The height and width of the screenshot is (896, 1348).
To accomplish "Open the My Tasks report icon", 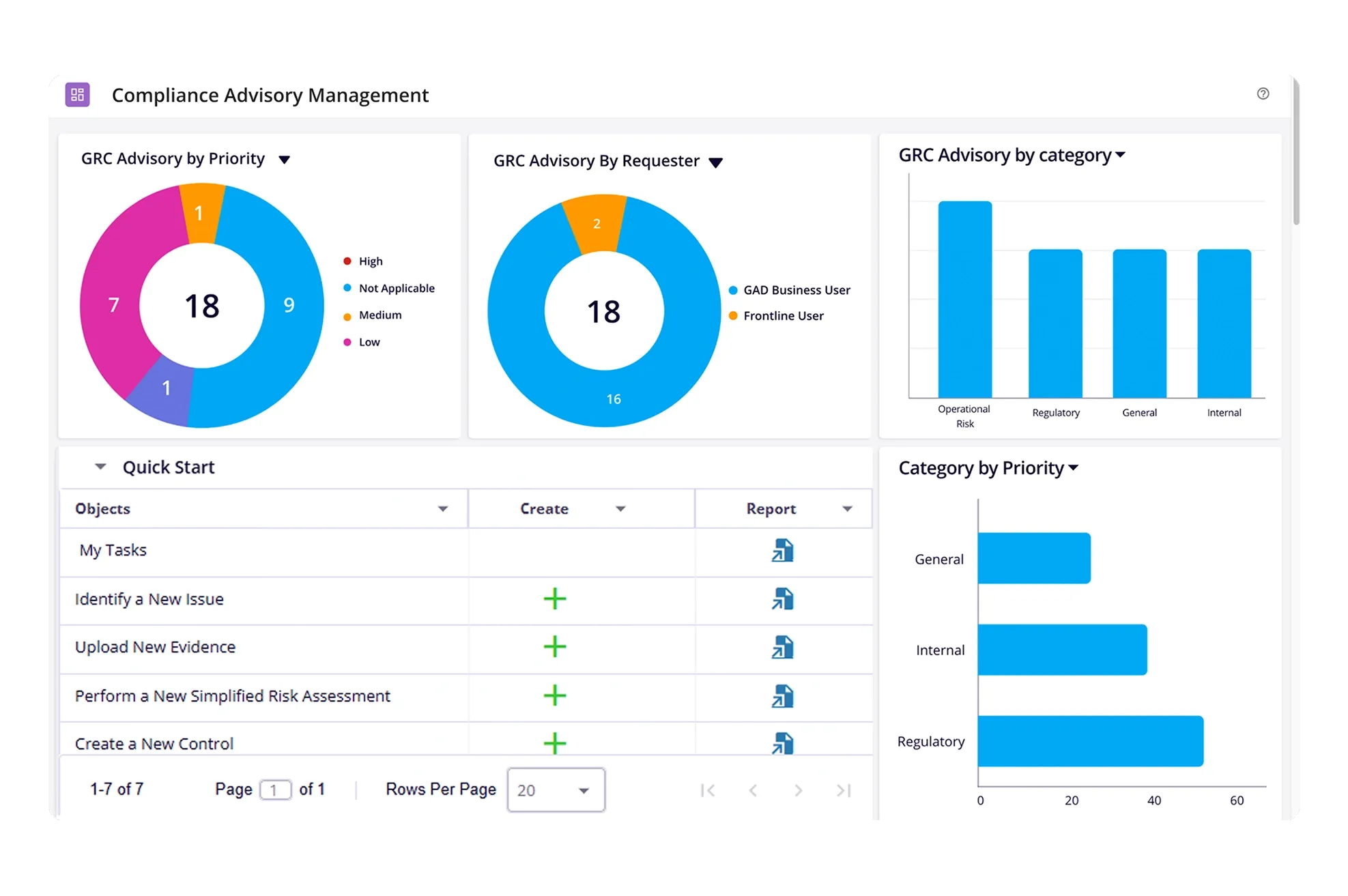I will (x=783, y=550).
